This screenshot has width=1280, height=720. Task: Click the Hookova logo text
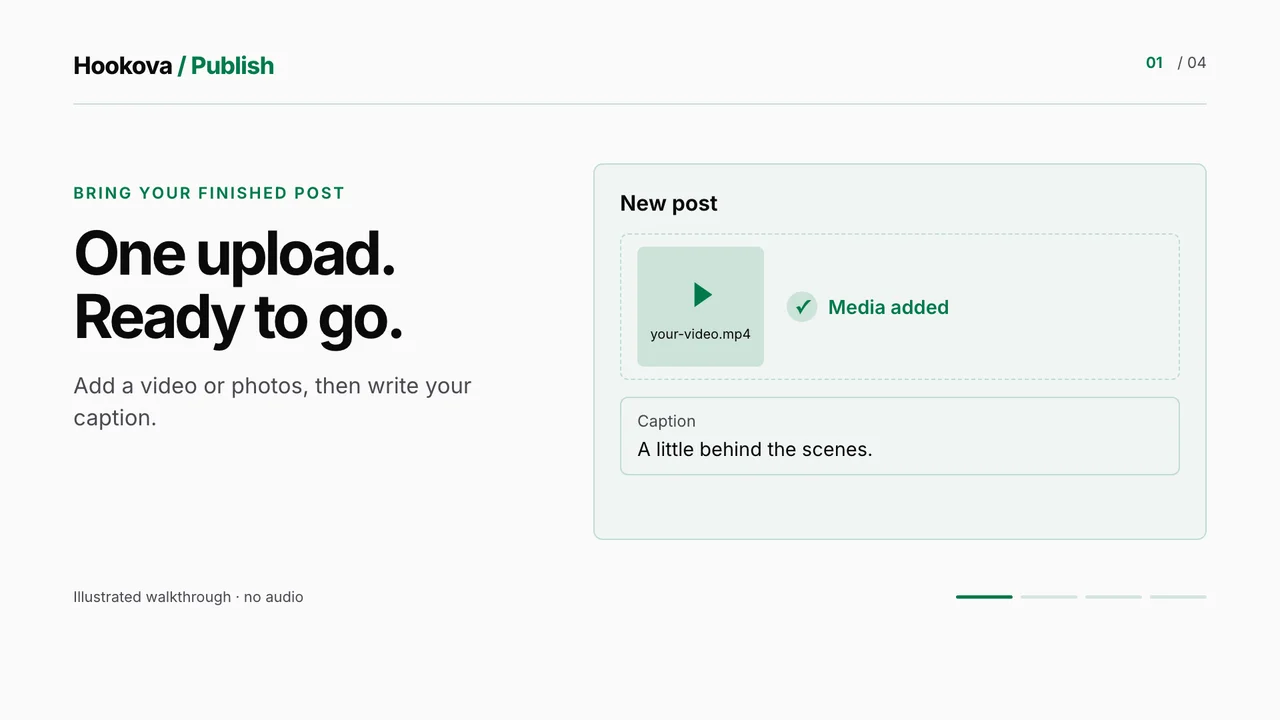pyautogui.click(x=123, y=66)
